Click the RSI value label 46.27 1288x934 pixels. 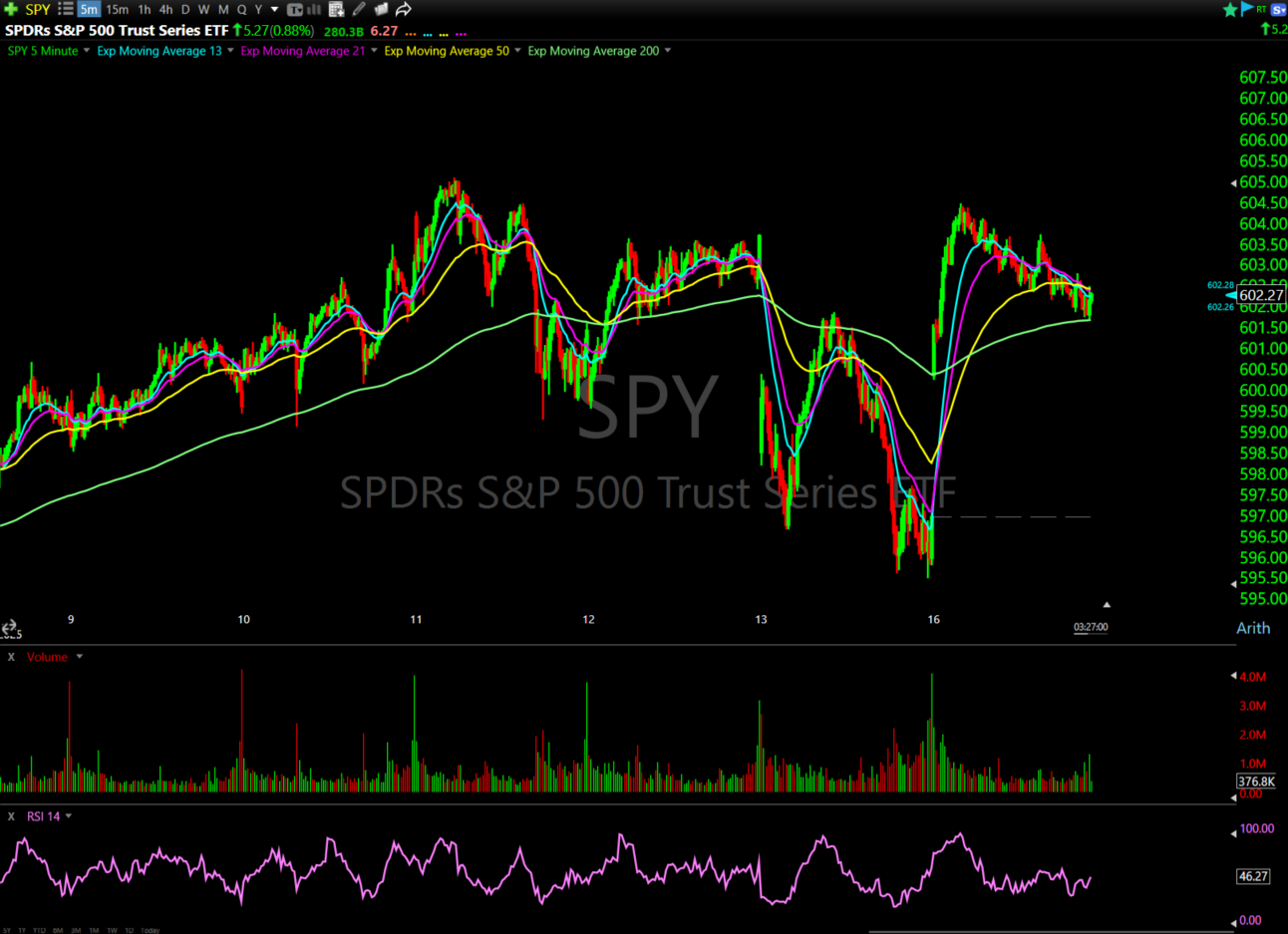coord(1253,876)
